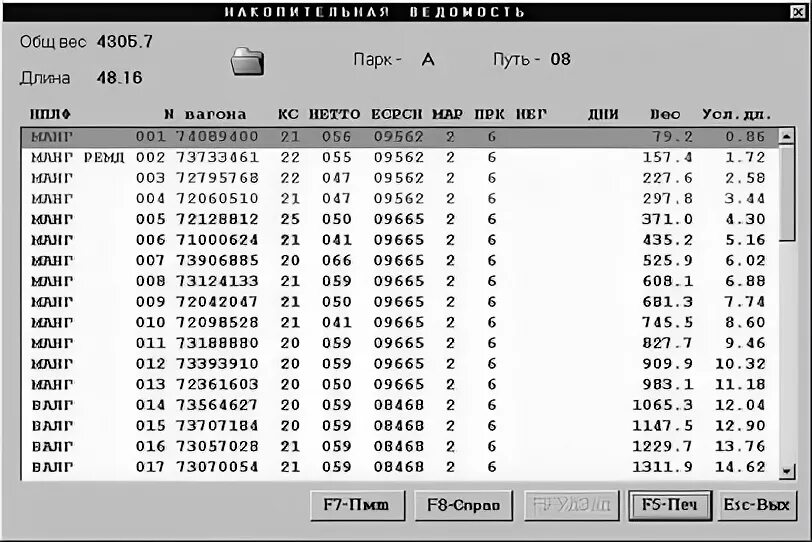The height and width of the screenshot is (542, 812).
Task: Close the Накопительная ведомость window
Action: coord(798,12)
